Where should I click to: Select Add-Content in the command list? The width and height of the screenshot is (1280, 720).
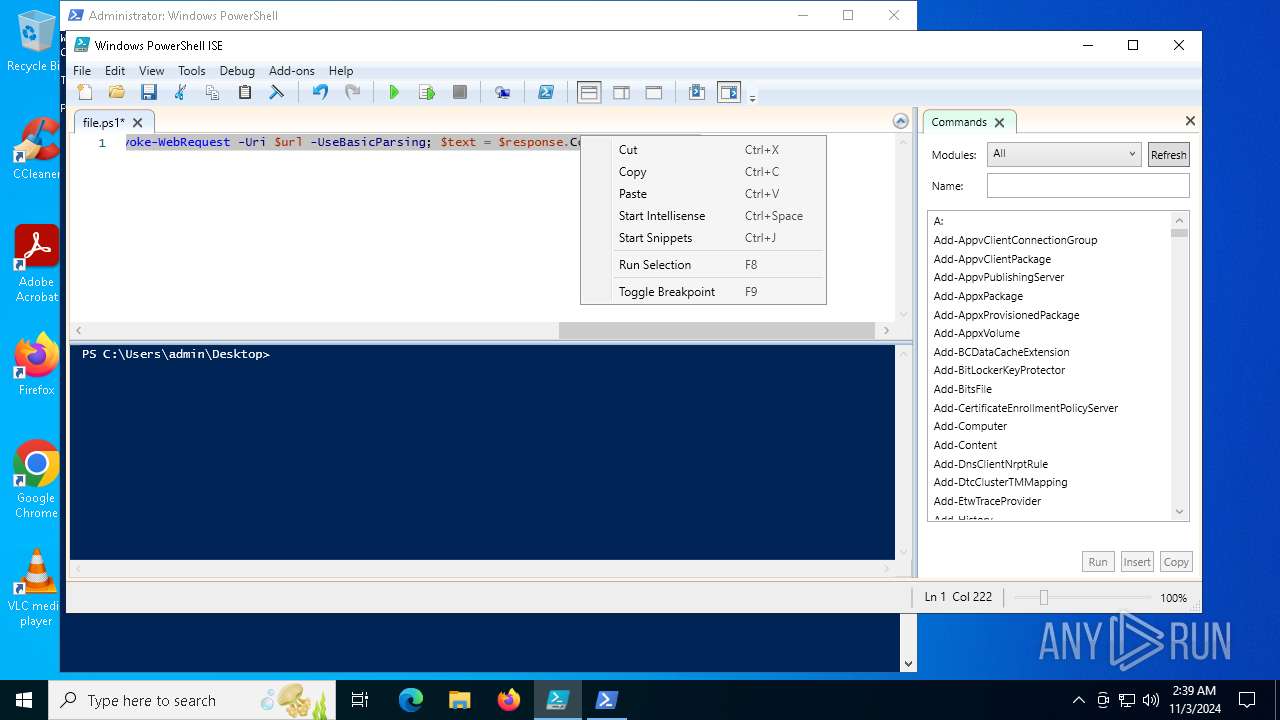(965, 445)
